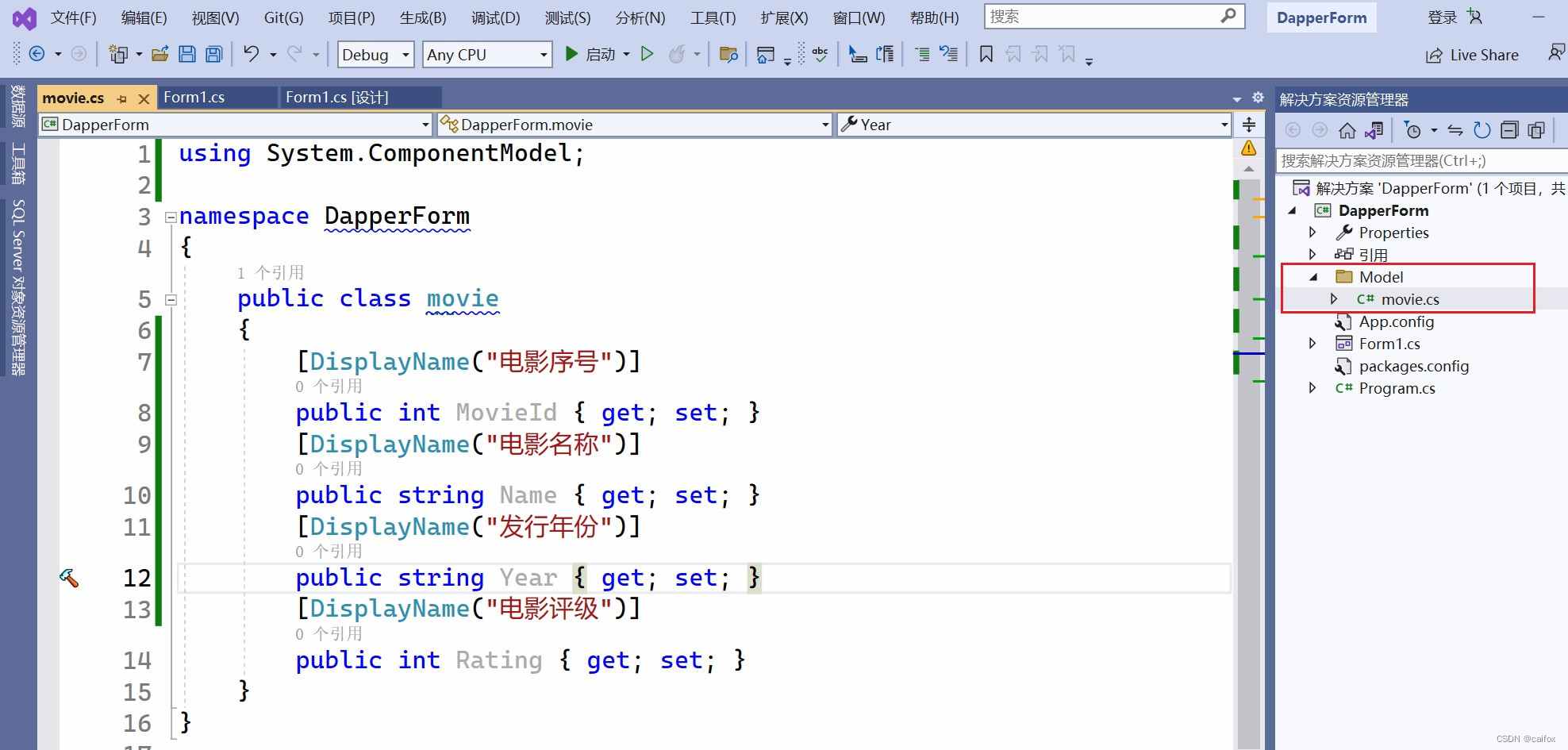Click the Live Share button
1568x750 pixels.
[x=1472, y=55]
